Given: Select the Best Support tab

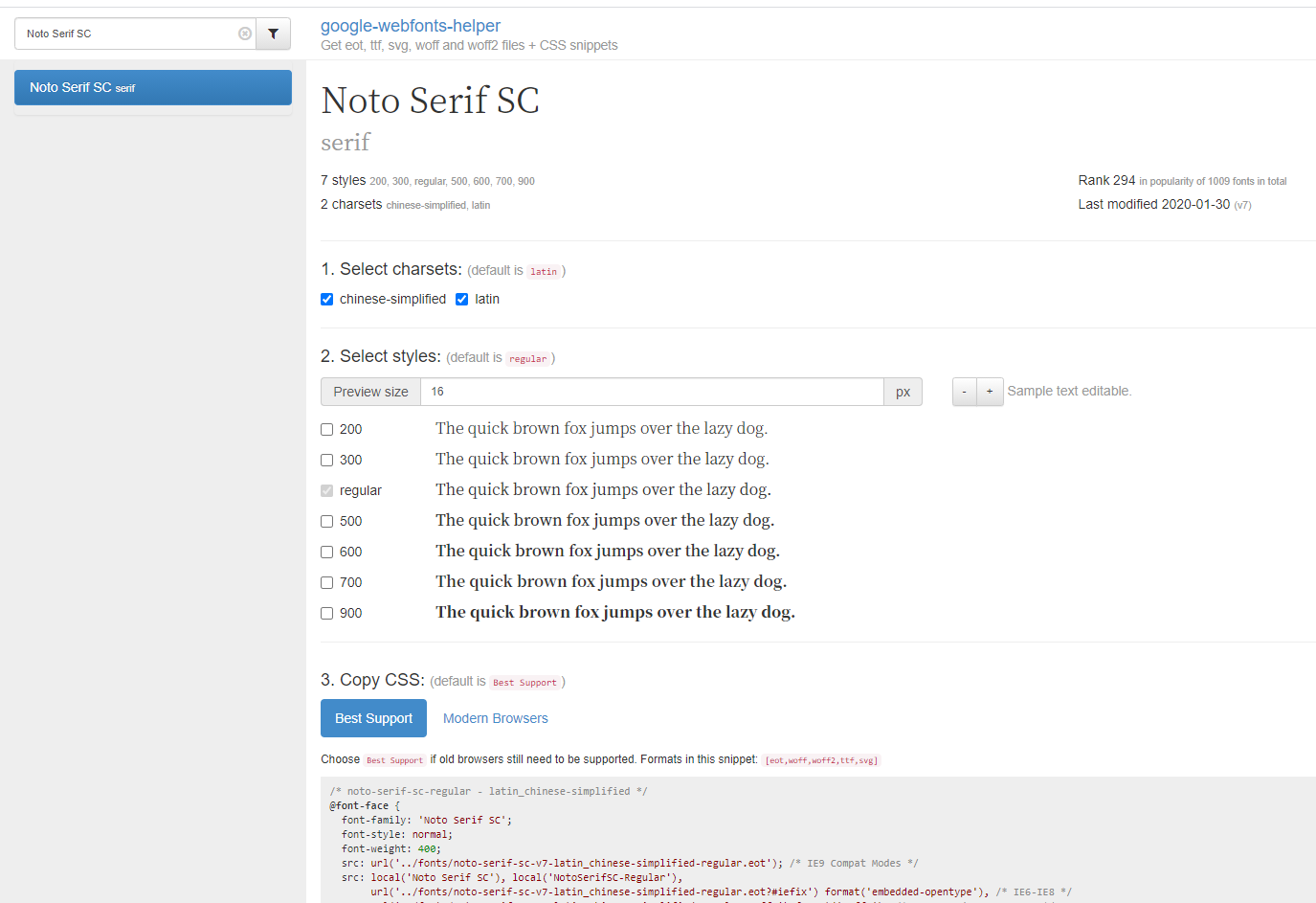Looking at the screenshot, I should [373, 718].
